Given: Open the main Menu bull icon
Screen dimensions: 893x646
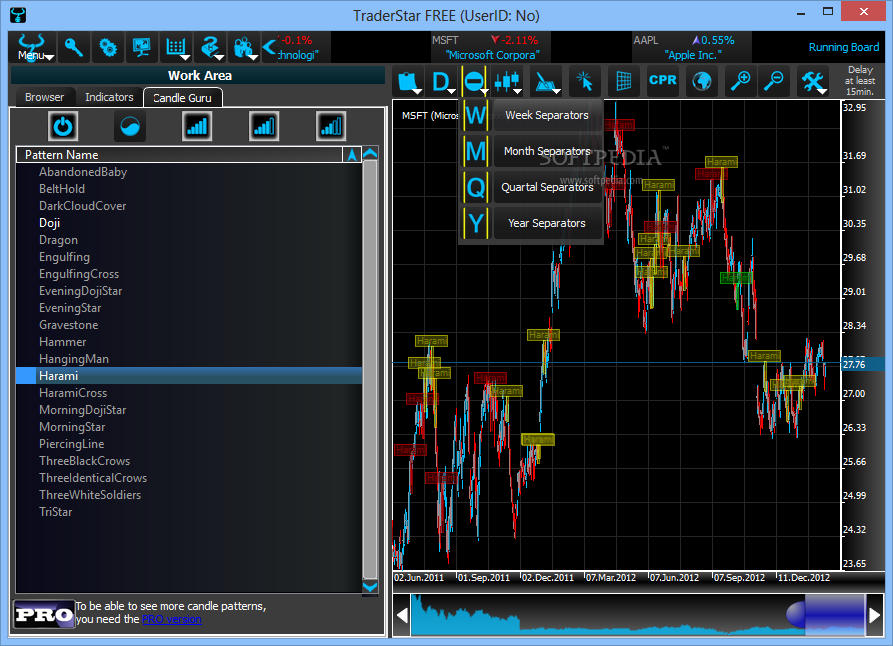Looking at the screenshot, I should [32, 47].
